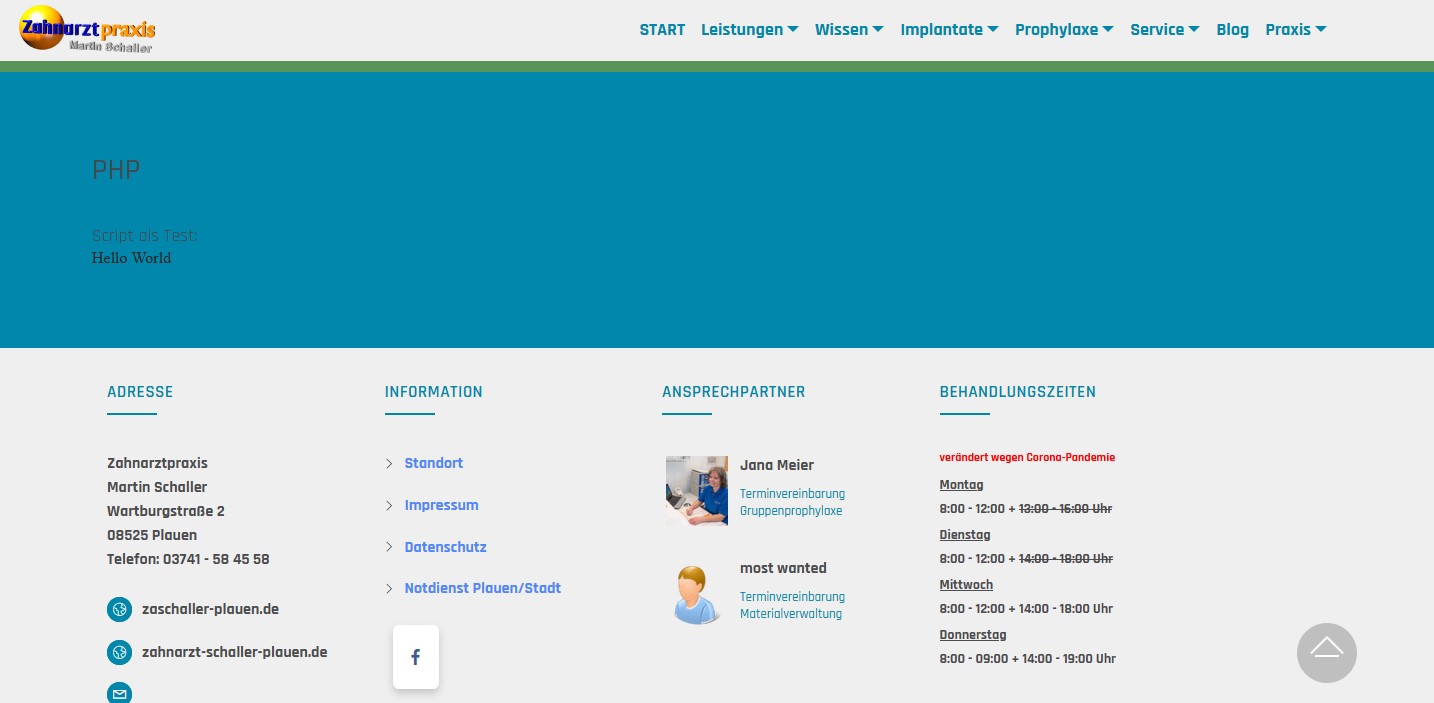Click the Materialverwaltung text under most wanted
Screen dimensions: 1434x703
point(791,614)
